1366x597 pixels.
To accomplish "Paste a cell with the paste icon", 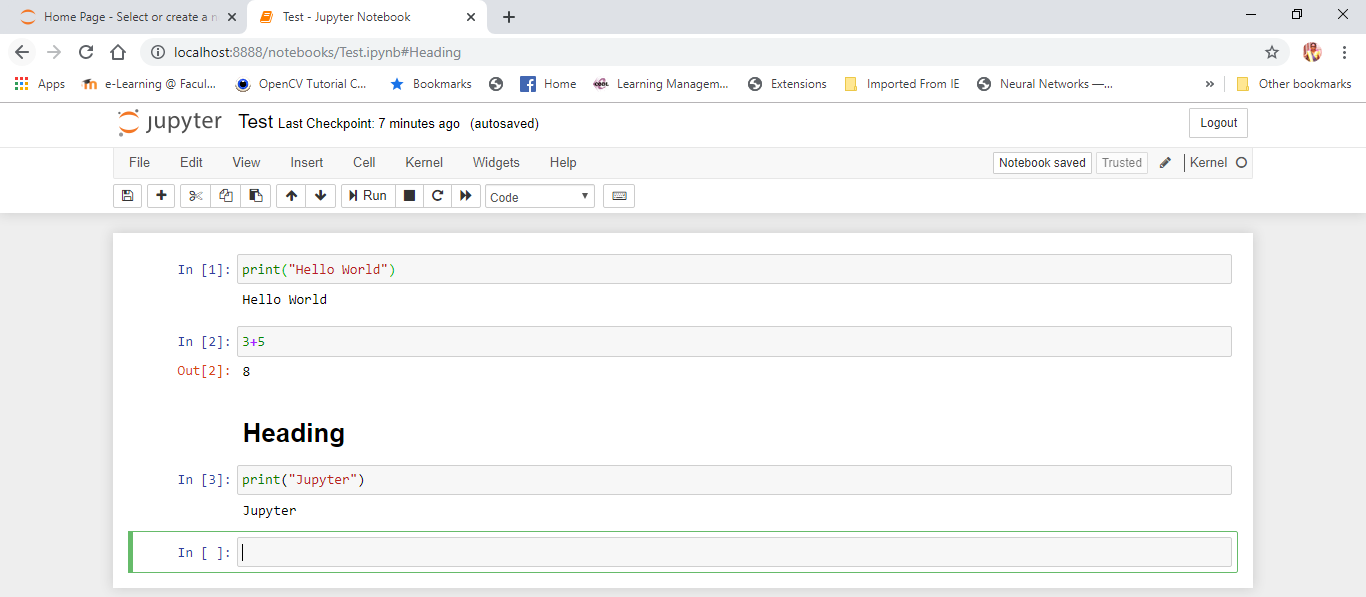I will coord(255,195).
